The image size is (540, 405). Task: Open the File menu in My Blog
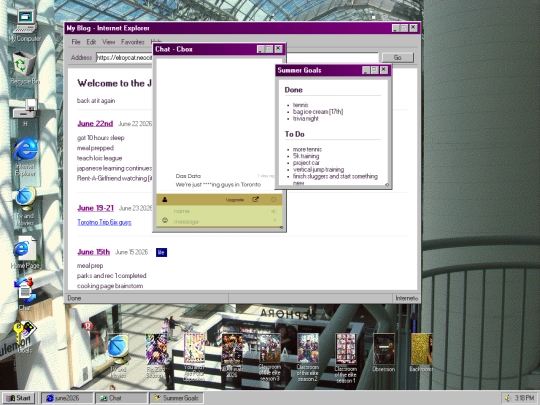pyautogui.click(x=76, y=42)
